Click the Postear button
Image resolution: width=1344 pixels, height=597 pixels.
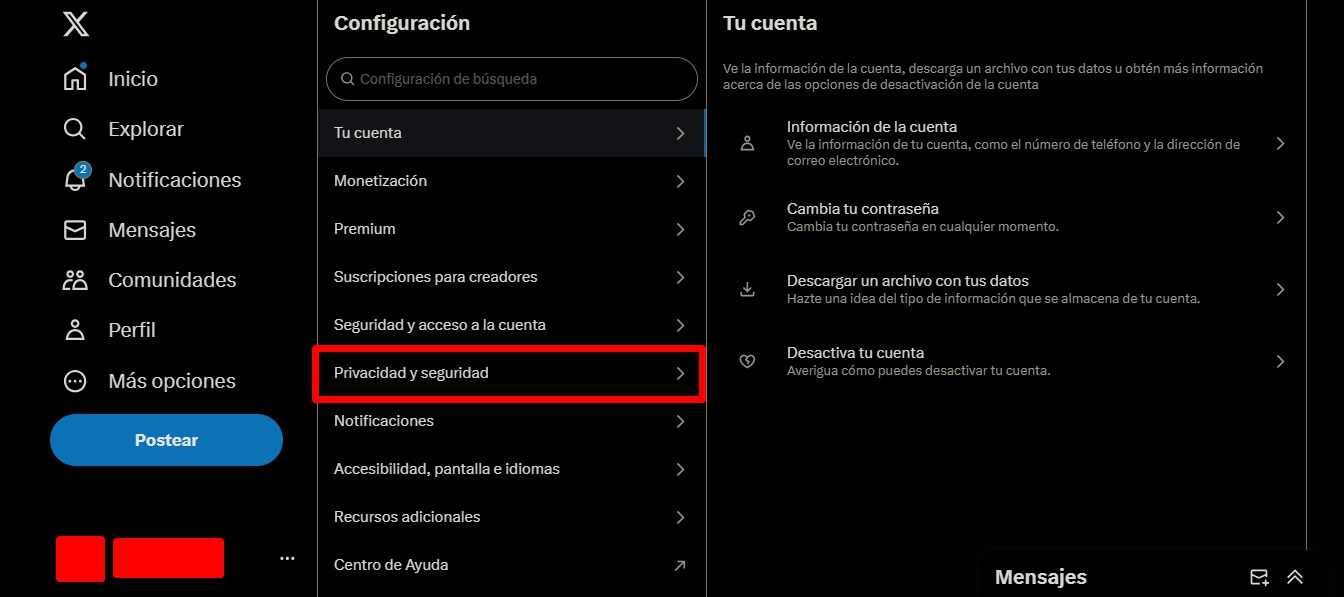click(x=166, y=440)
